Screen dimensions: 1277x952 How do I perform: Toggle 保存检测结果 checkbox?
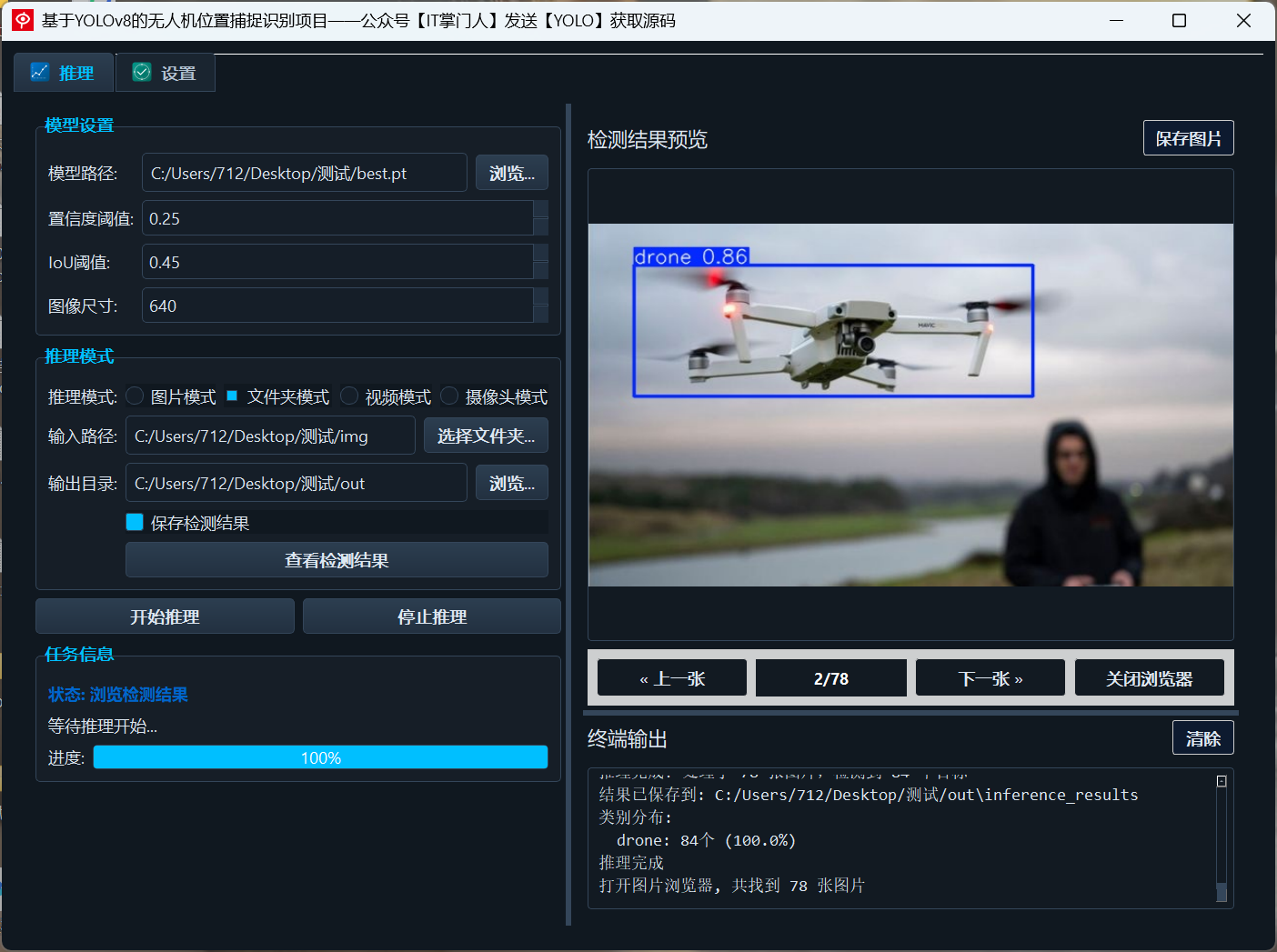[135, 522]
